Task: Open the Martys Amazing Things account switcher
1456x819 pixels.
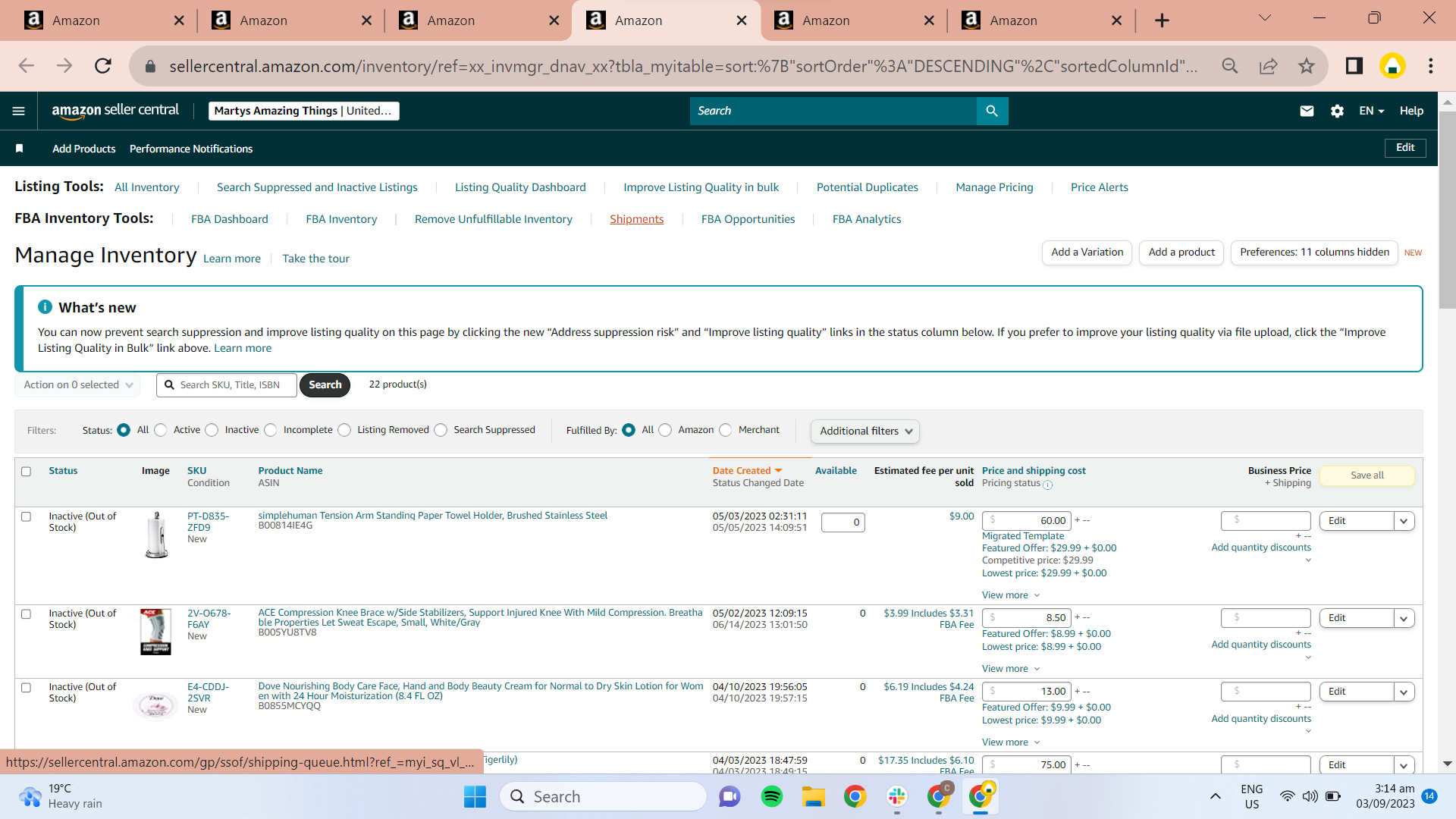Action: point(303,111)
